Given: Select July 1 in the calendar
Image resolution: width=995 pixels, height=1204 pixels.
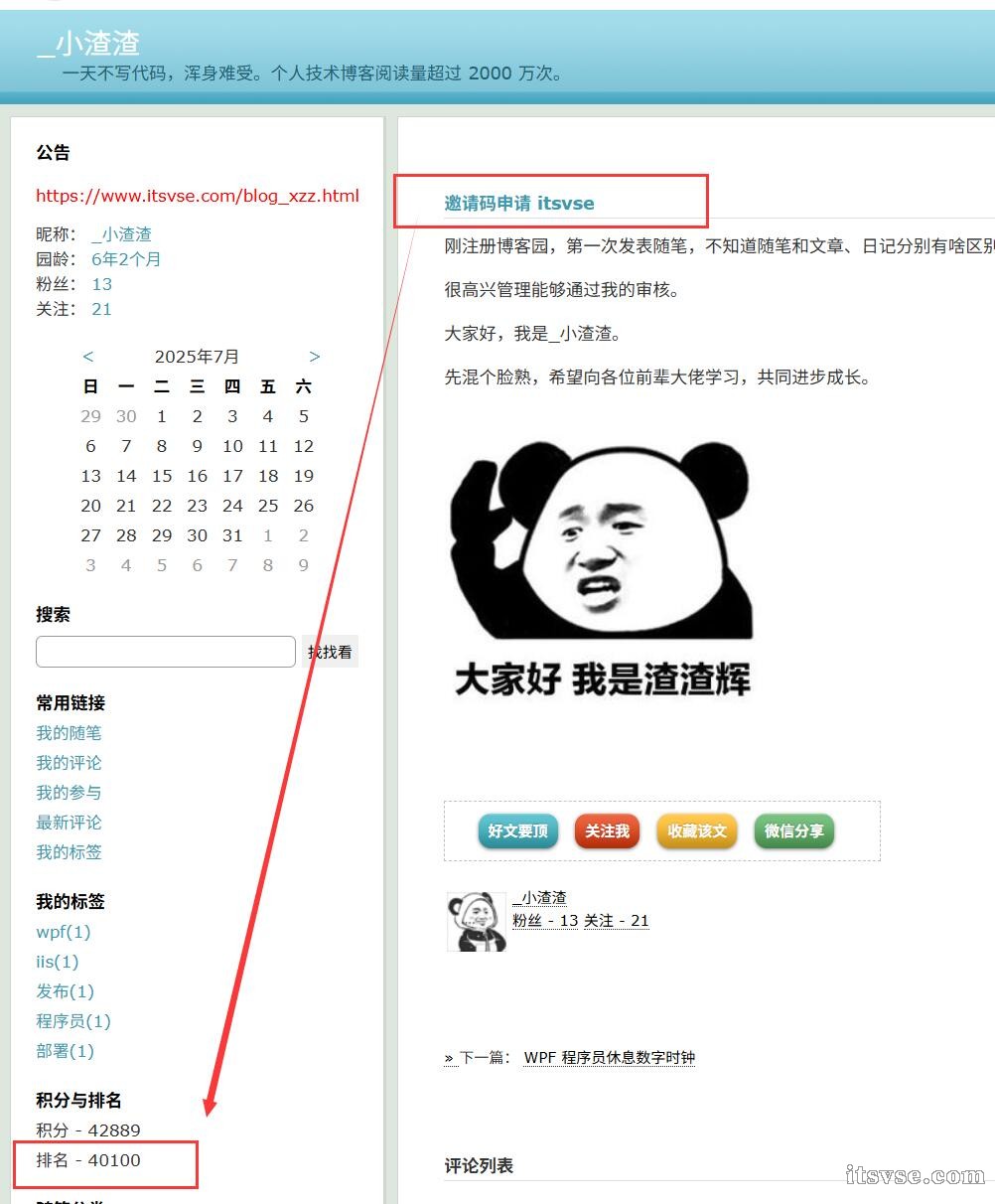Looking at the screenshot, I should pyautogui.click(x=162, y=416).
